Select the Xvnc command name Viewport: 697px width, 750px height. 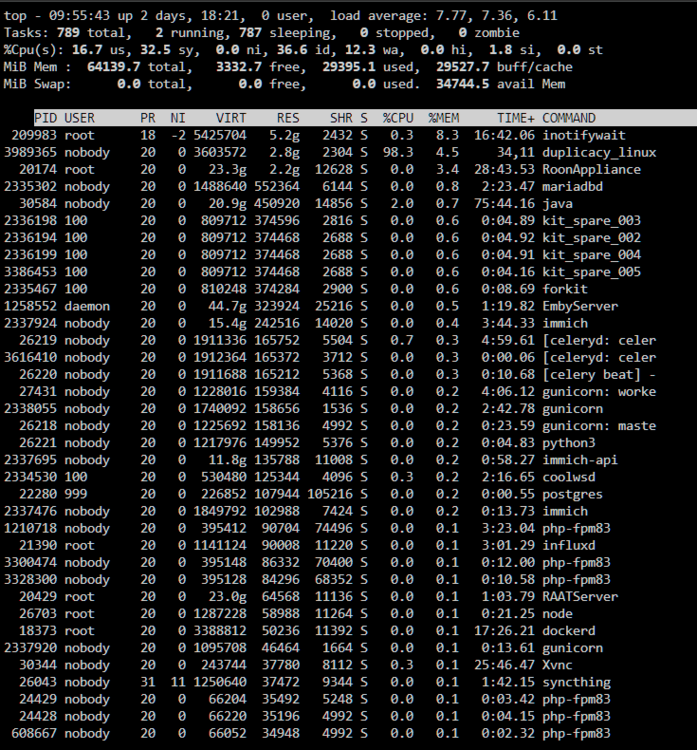(x=557, y=665)
